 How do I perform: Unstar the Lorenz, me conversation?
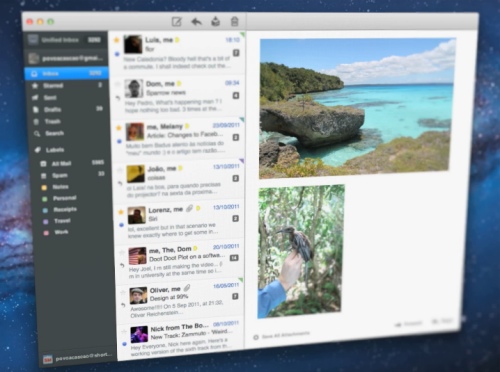point(121,212)
